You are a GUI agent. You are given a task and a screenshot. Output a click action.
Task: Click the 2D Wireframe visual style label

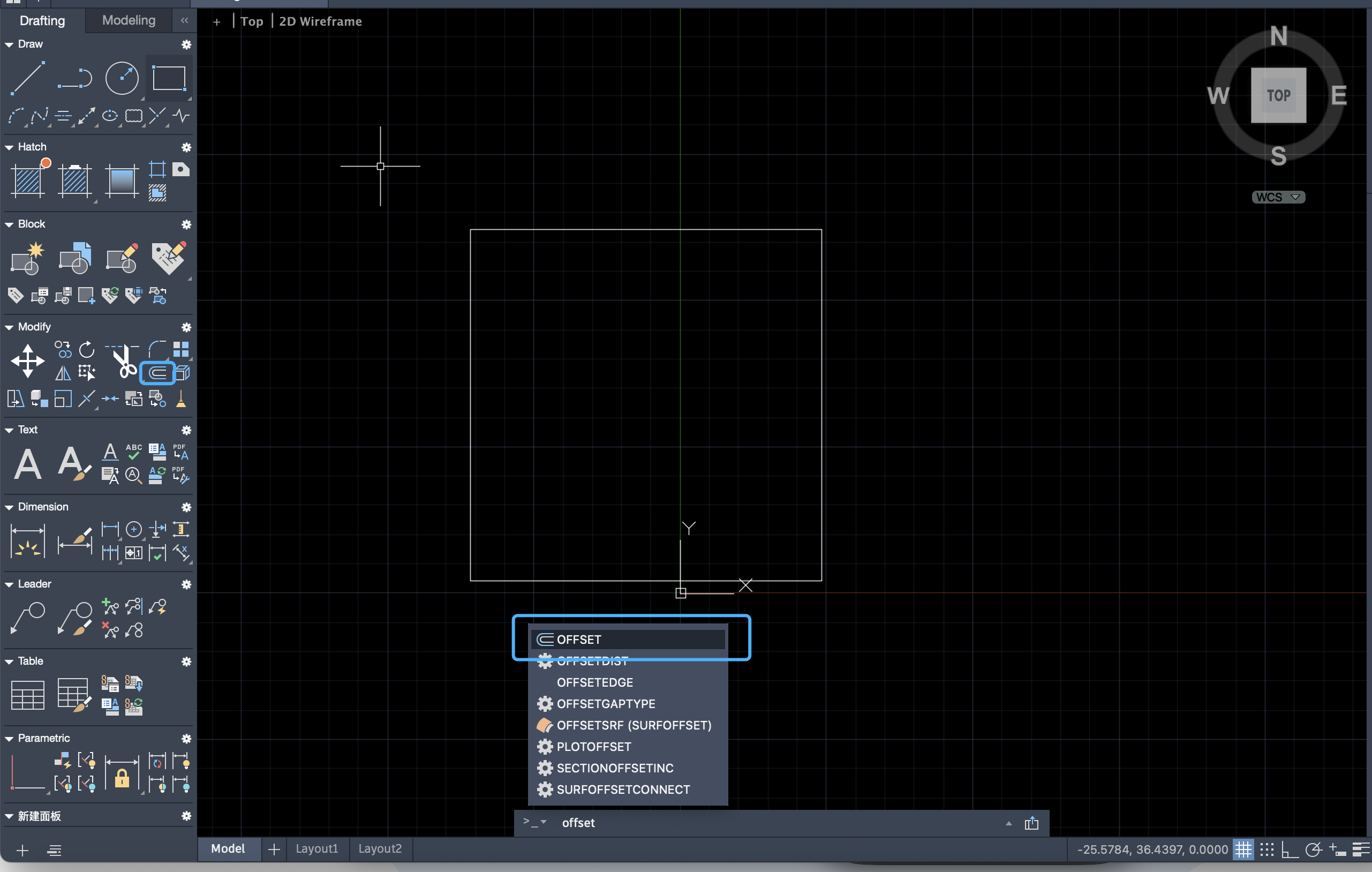click(320, 21)
